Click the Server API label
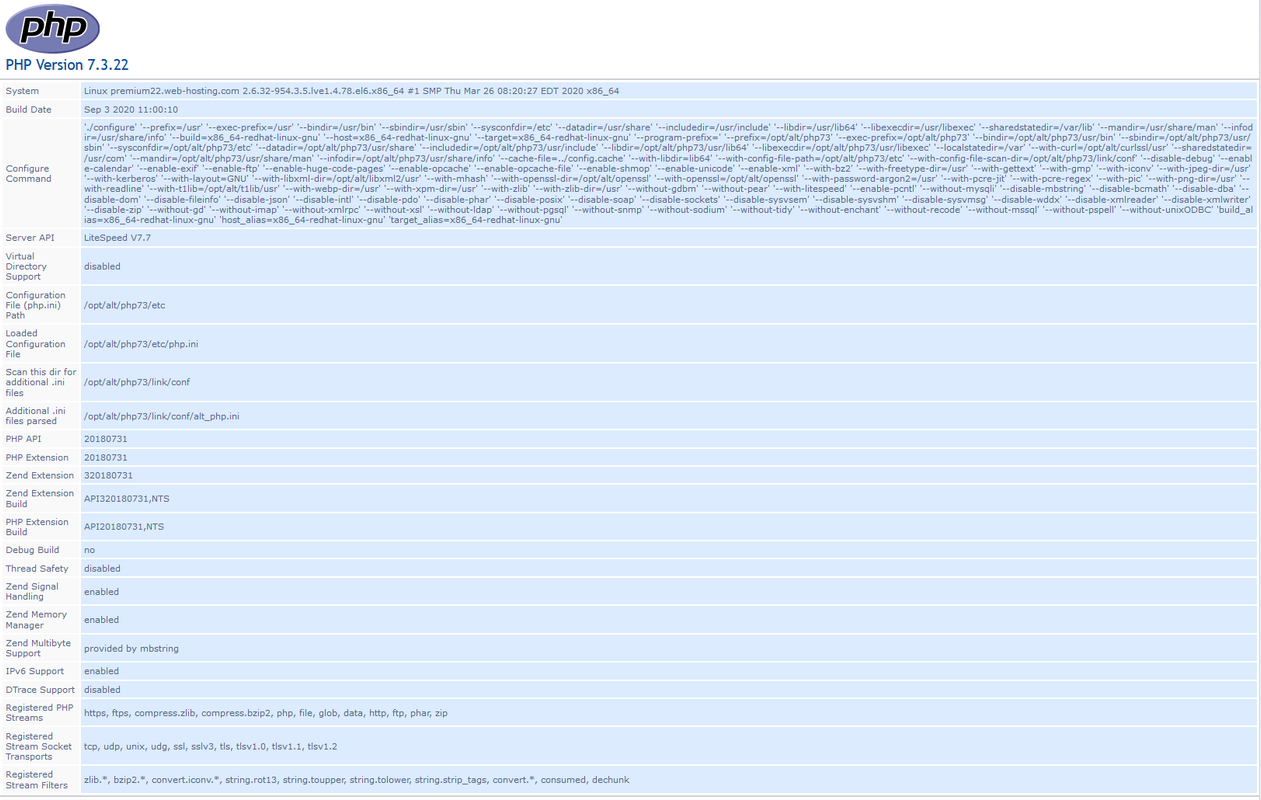Screen dimensions: 1261x800 click(x=28, y=238)
